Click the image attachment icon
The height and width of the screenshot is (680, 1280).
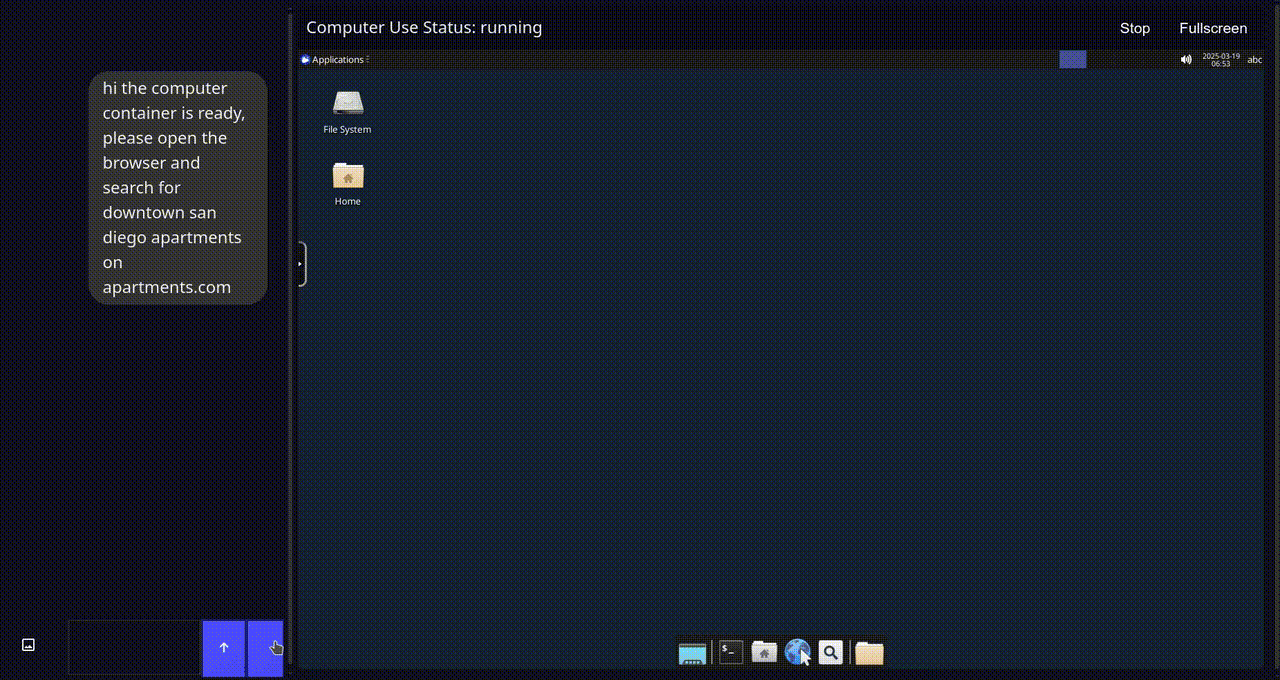click(x=29, y=645)
